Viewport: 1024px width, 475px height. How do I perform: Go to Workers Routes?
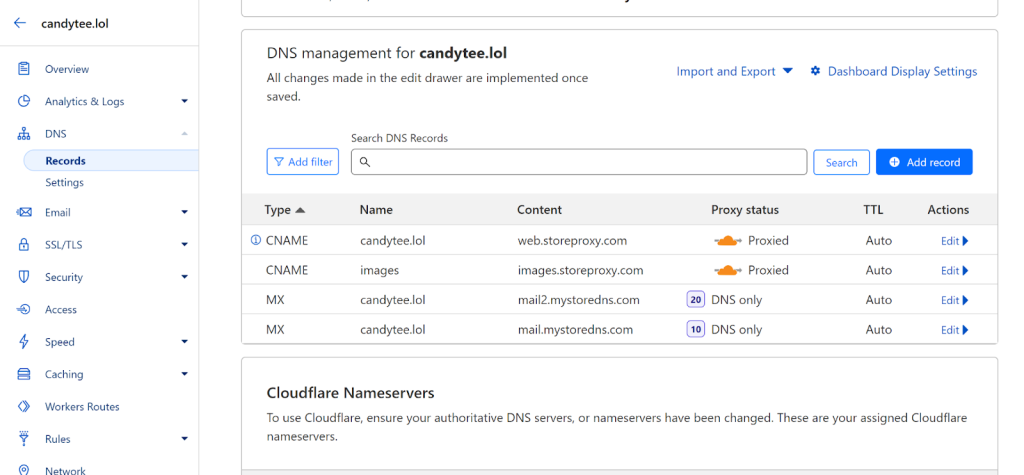82,406
